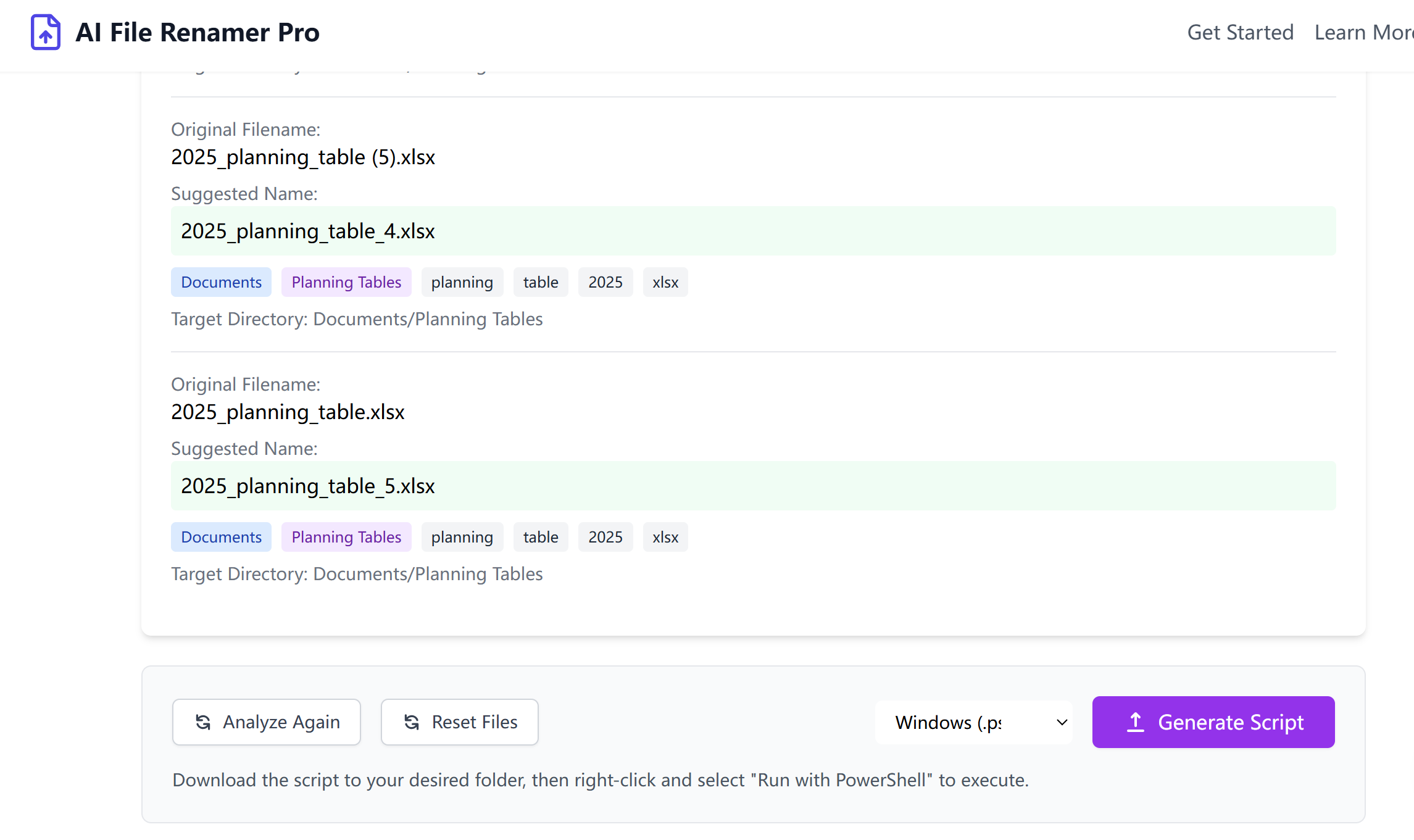Click the dropdown chevron beside Windows option
This screenshot has height=840, width=1414.
[x=1062, y=722]
